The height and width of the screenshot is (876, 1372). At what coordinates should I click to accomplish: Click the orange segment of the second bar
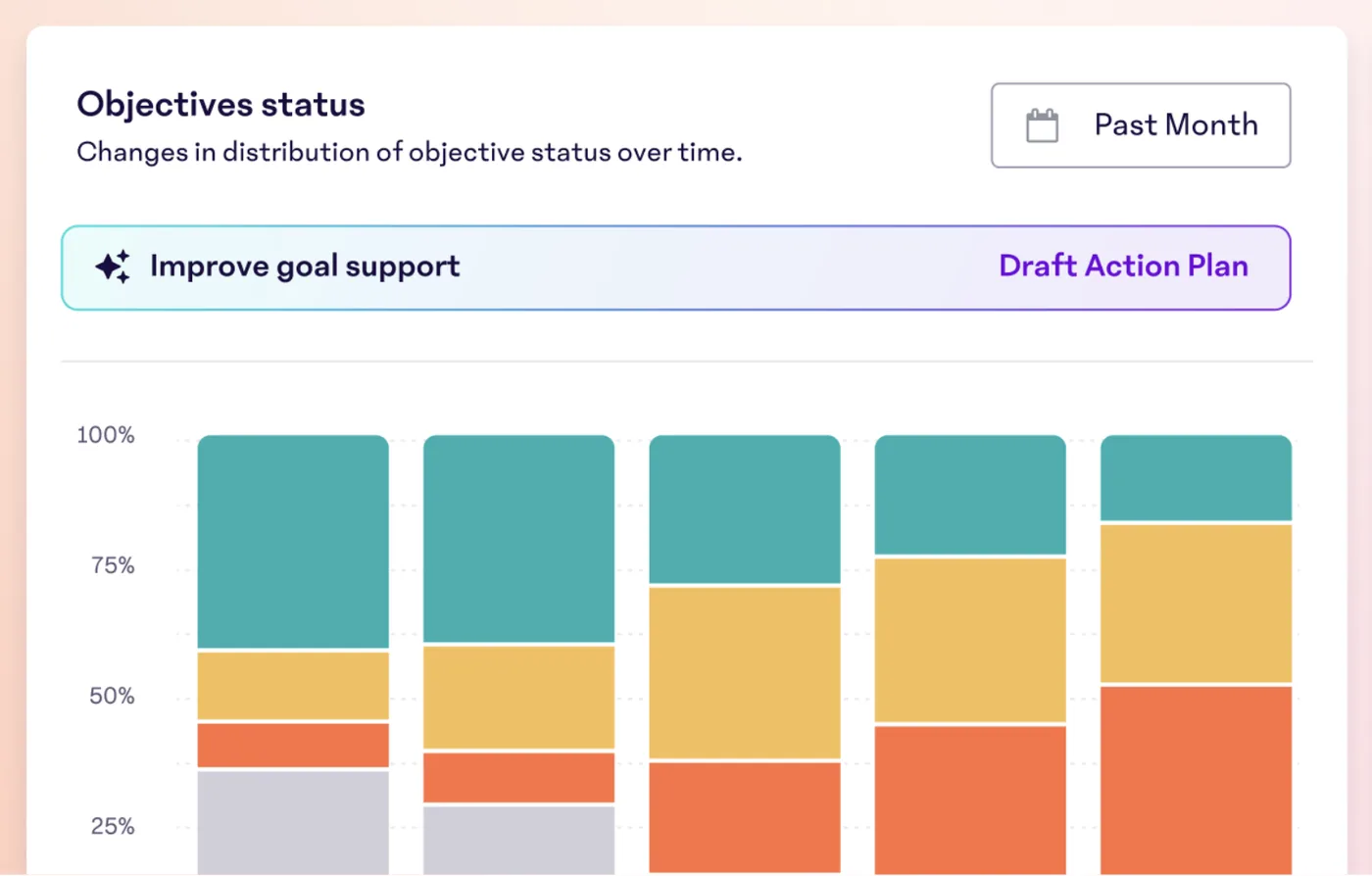click(x=518, y=778)
